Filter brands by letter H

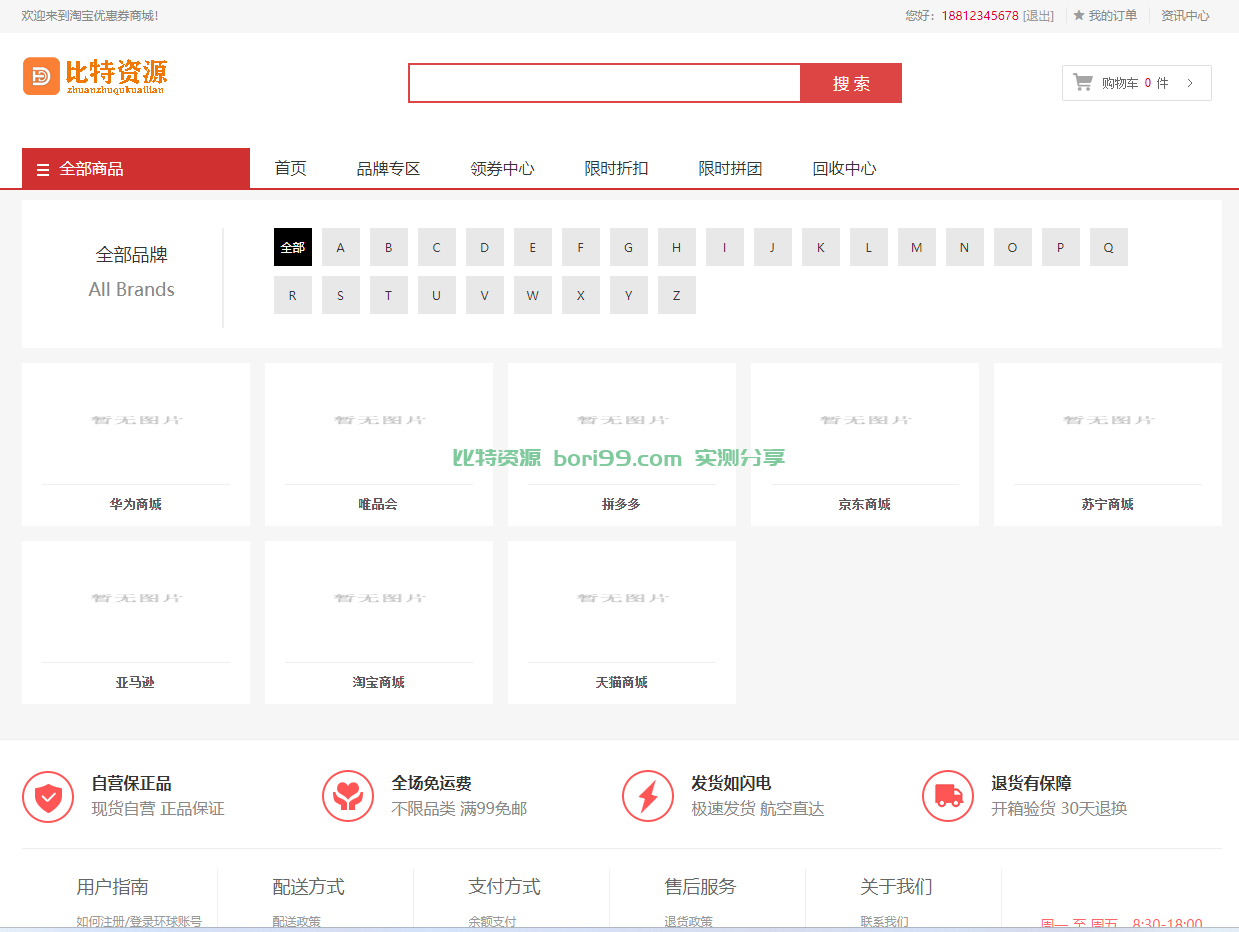click(x=677, y=247)
